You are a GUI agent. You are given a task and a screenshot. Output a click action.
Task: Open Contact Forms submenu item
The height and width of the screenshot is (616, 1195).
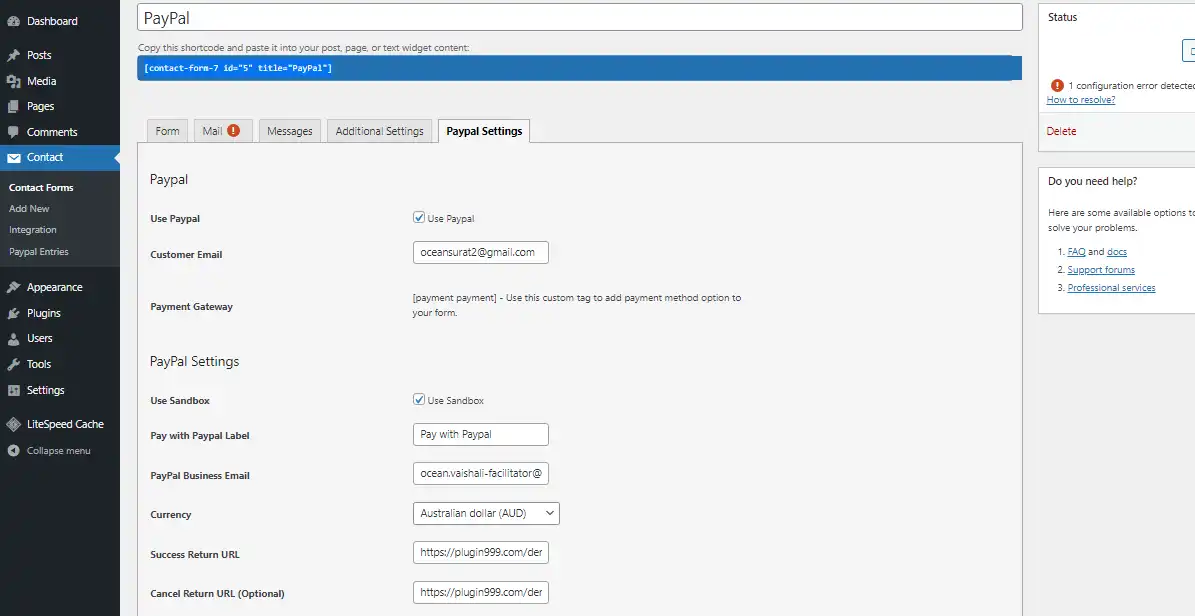41,188
